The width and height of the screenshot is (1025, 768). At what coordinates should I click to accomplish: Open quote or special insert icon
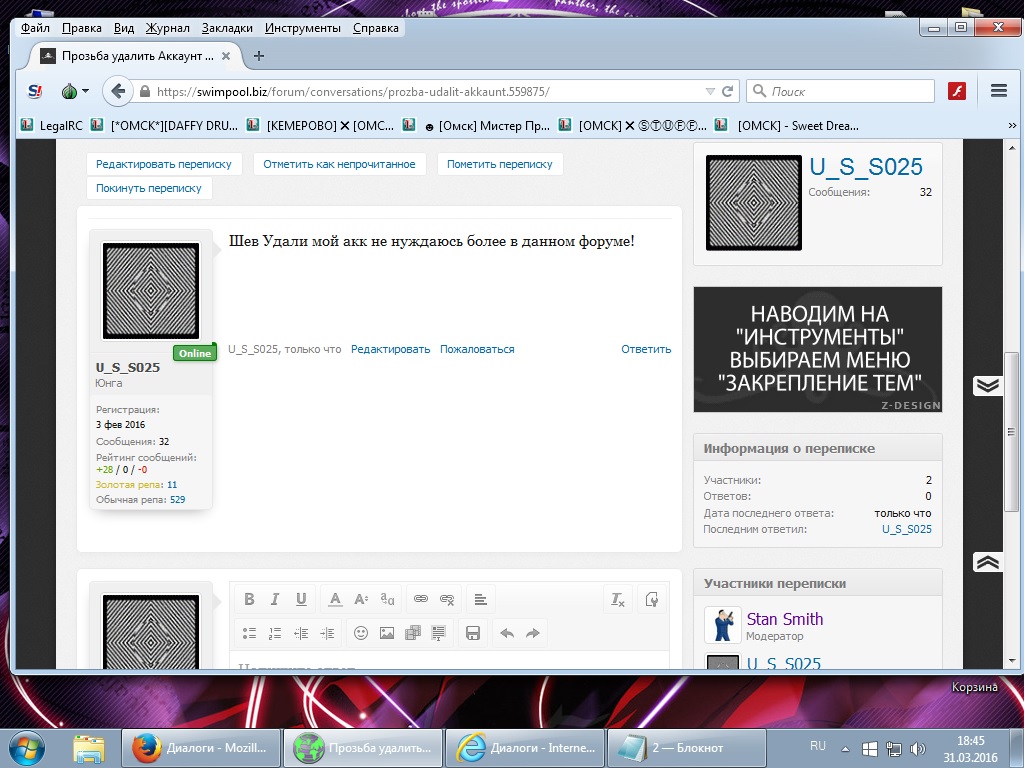(439, 633)
